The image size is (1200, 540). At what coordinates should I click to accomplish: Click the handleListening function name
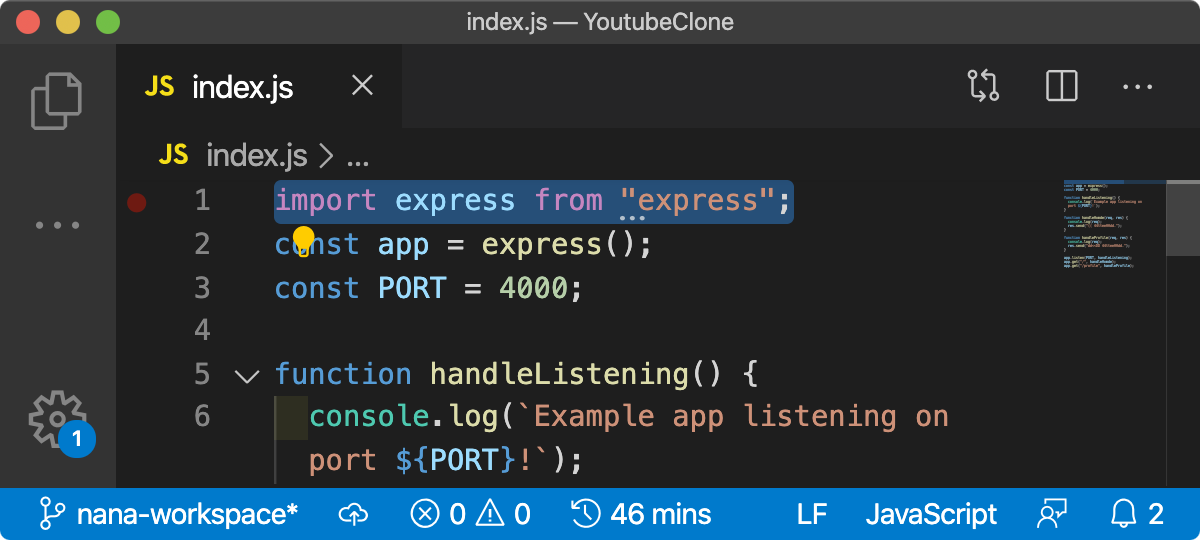pos(559,374)
